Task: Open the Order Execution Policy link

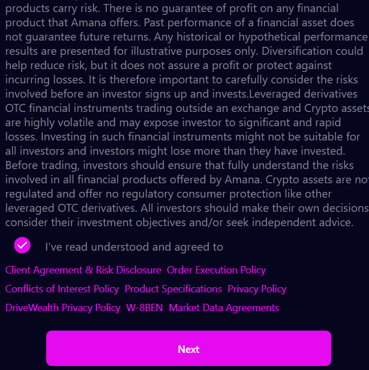Action: click(x=216, y=270)
